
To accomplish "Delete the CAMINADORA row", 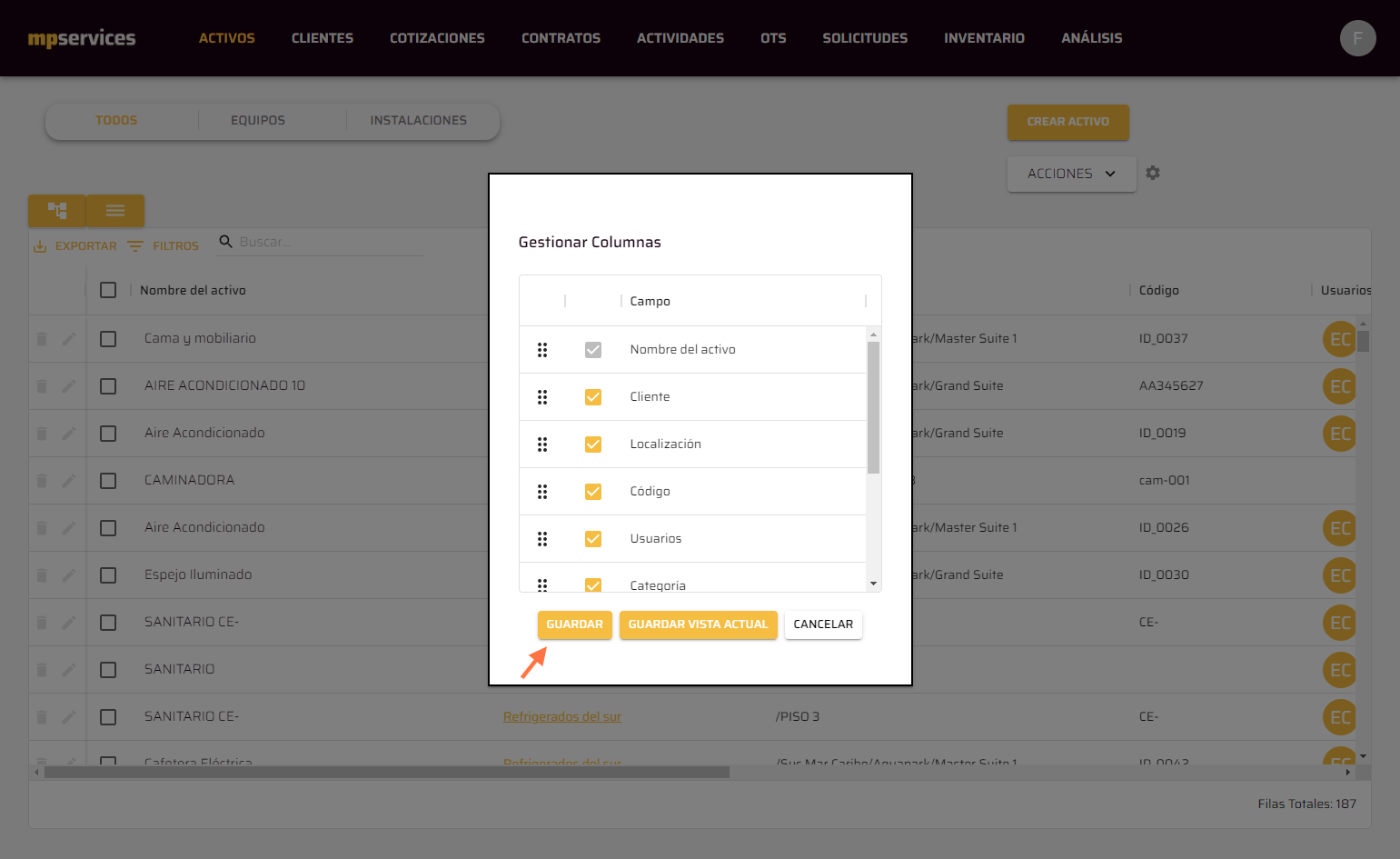I will tap(42, 481).
